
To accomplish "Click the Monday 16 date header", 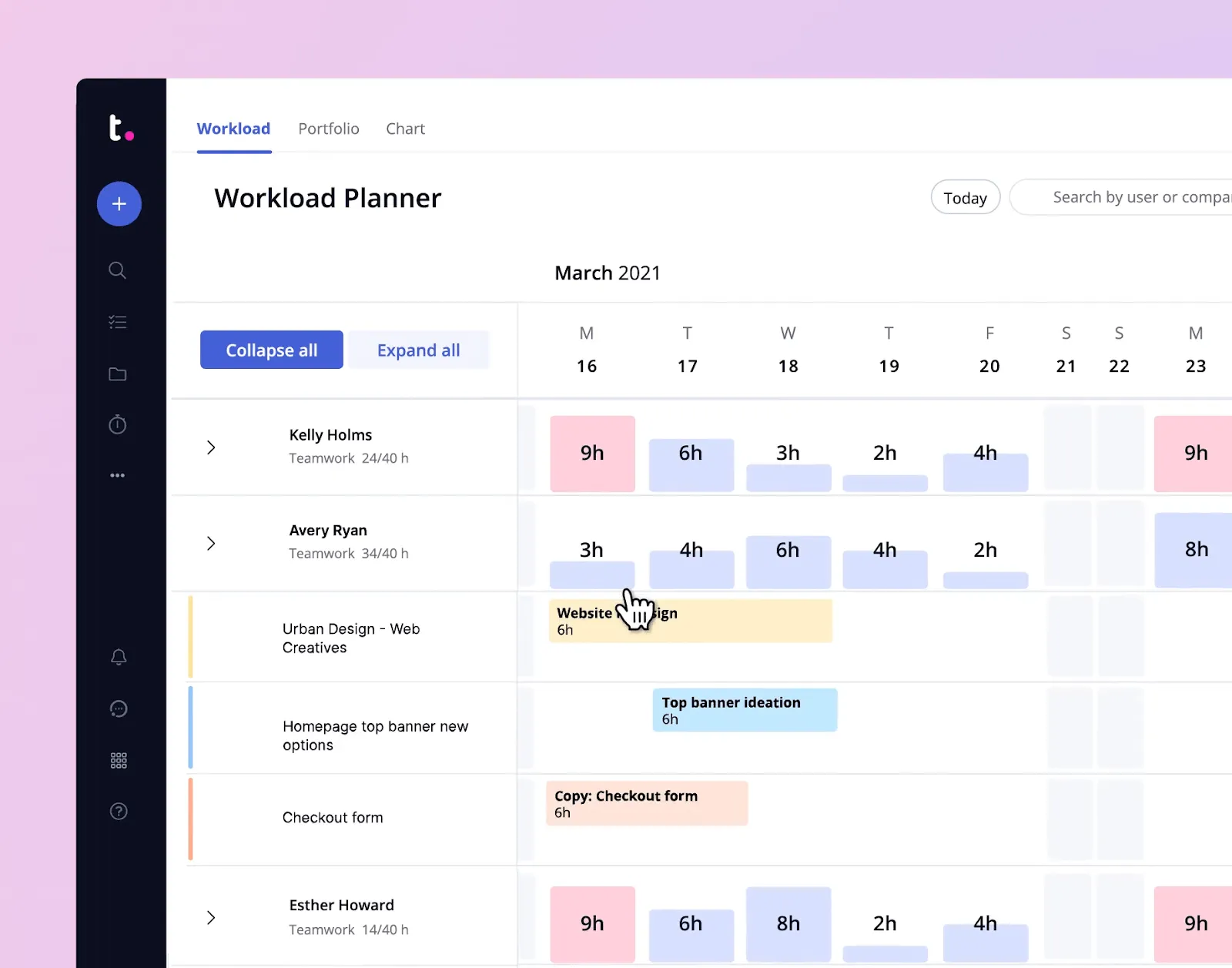I will click(x=587, y=350).
